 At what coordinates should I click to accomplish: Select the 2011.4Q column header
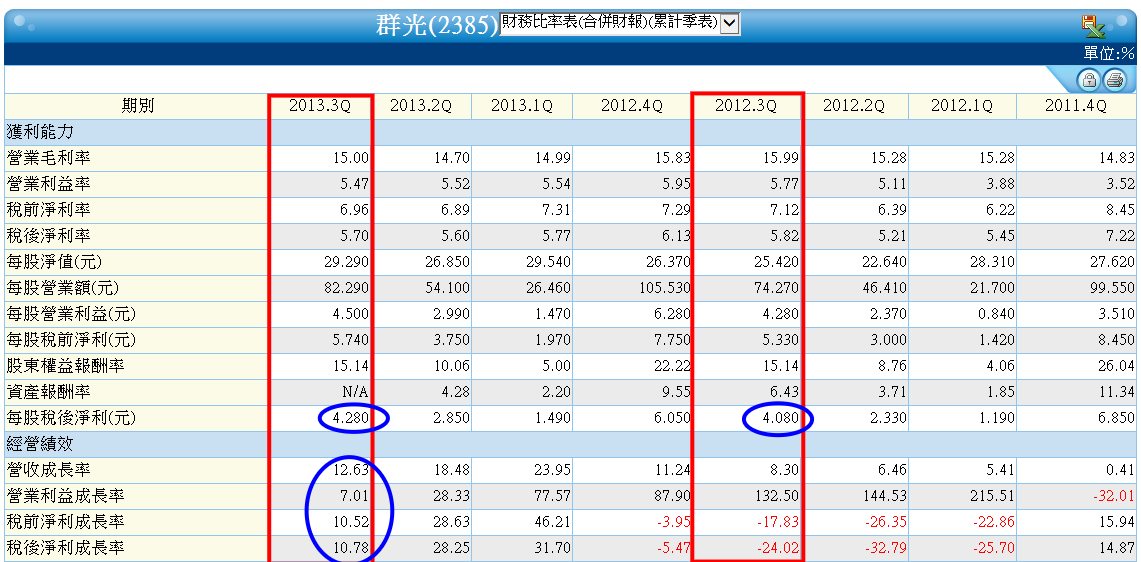1076,106
